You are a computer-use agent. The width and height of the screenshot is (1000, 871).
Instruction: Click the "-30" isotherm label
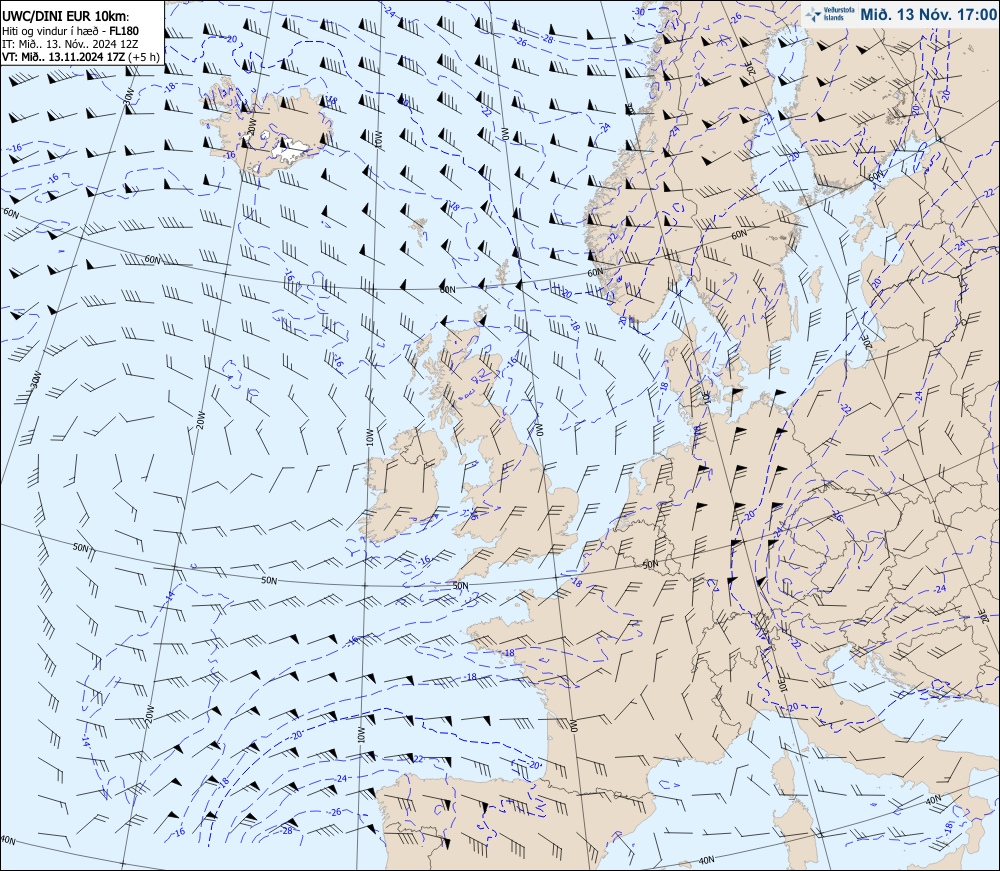click(x=638, y=11)
